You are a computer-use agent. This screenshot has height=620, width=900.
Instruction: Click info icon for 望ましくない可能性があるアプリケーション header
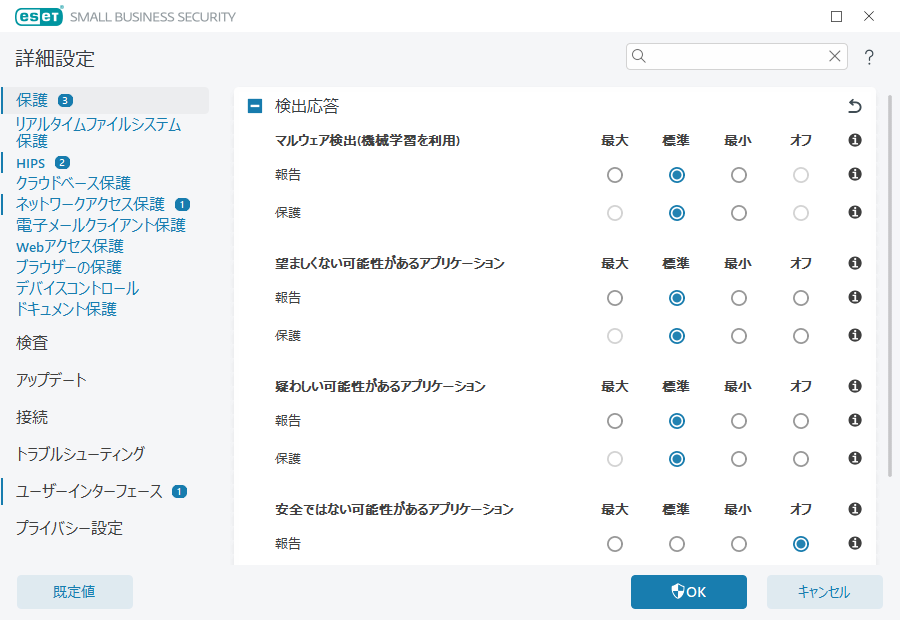point(855,264)
